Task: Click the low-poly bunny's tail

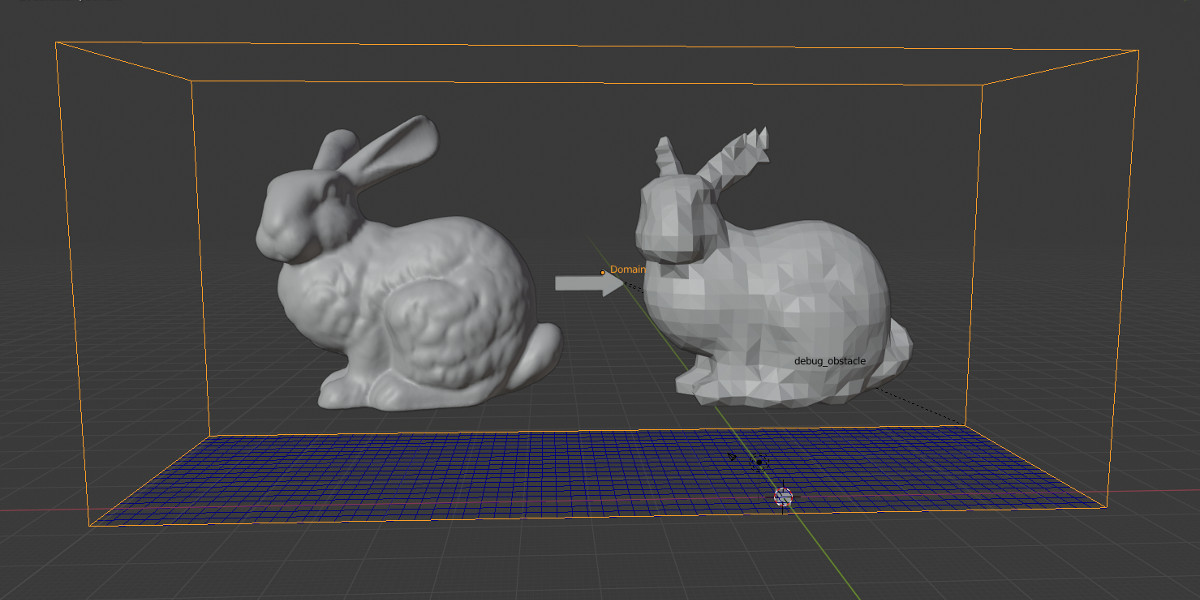Action: [896, 340]
